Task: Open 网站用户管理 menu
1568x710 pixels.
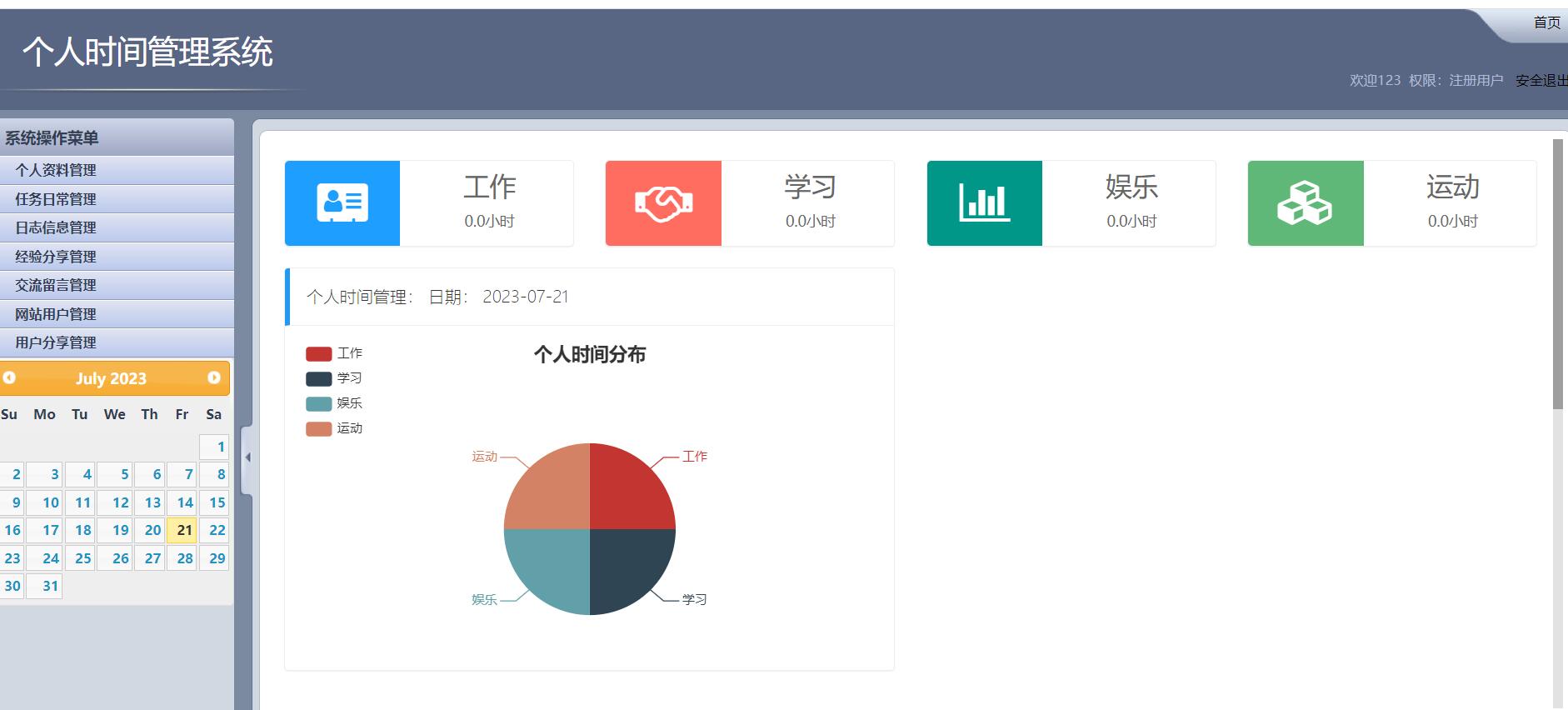Action: 117,314
